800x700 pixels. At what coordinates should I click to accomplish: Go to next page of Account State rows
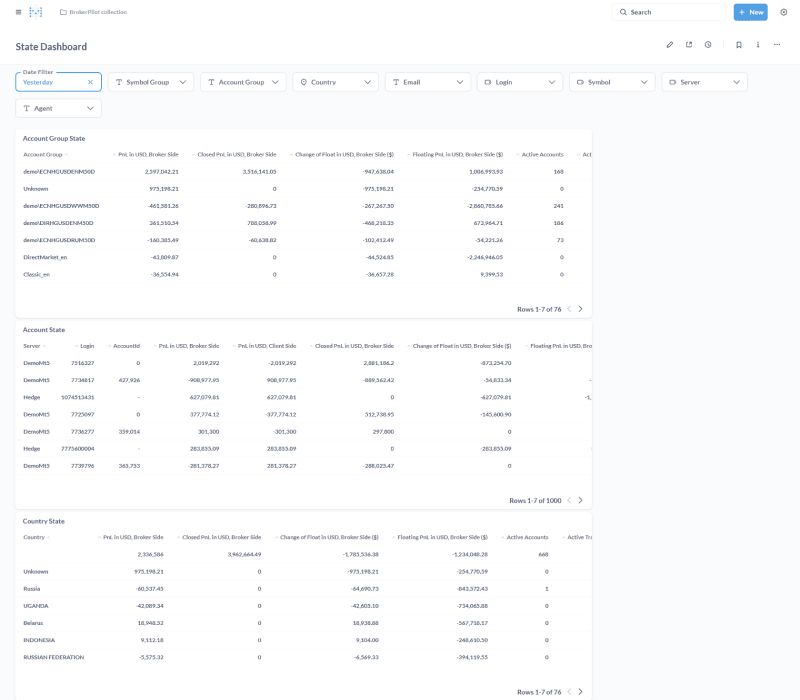[x=581, y=499]
